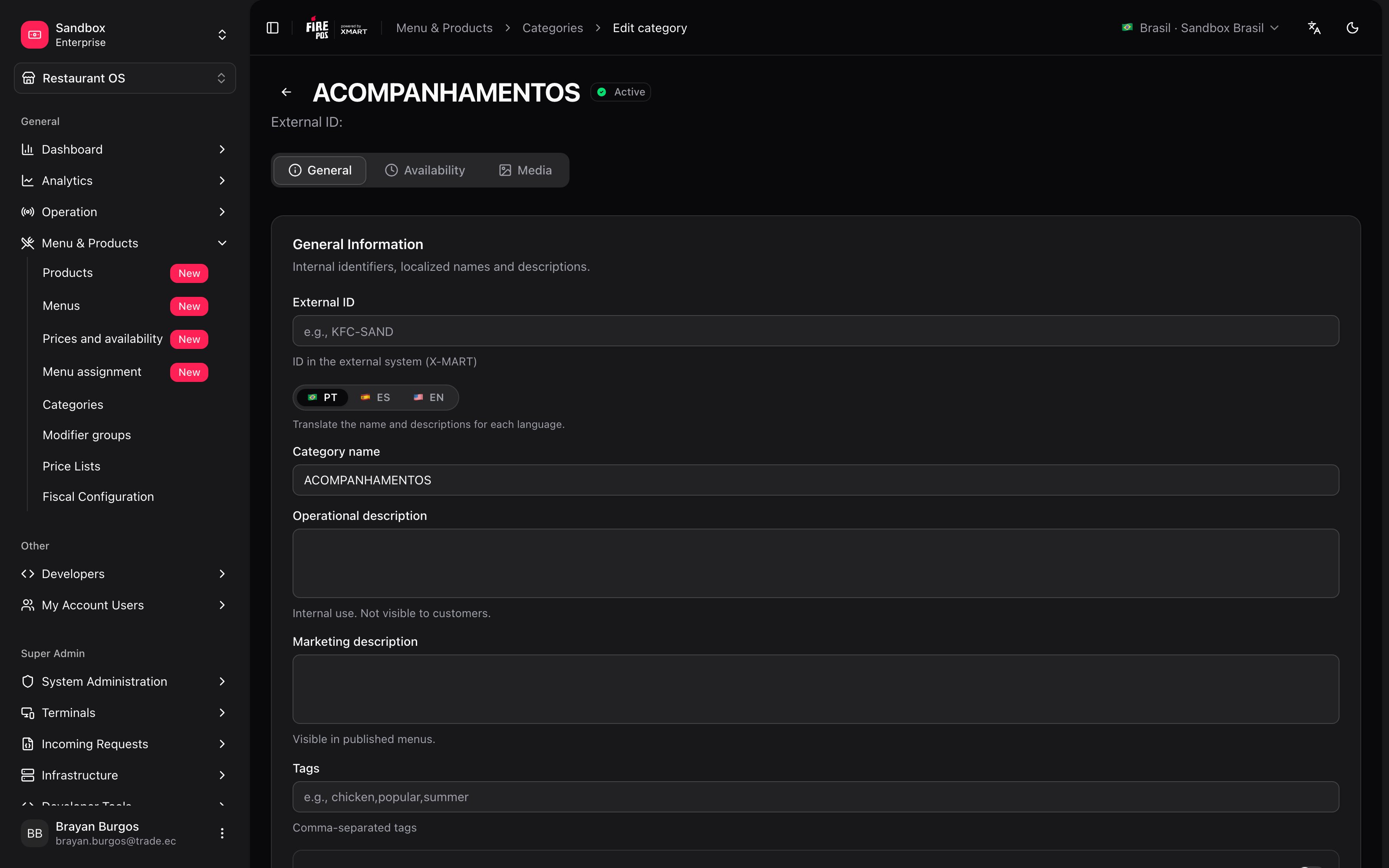This screenshot has height=868, width=1389.
Task: Expand the Dashboard chevron
Action: pyautogui.click(x=222, y=149)
